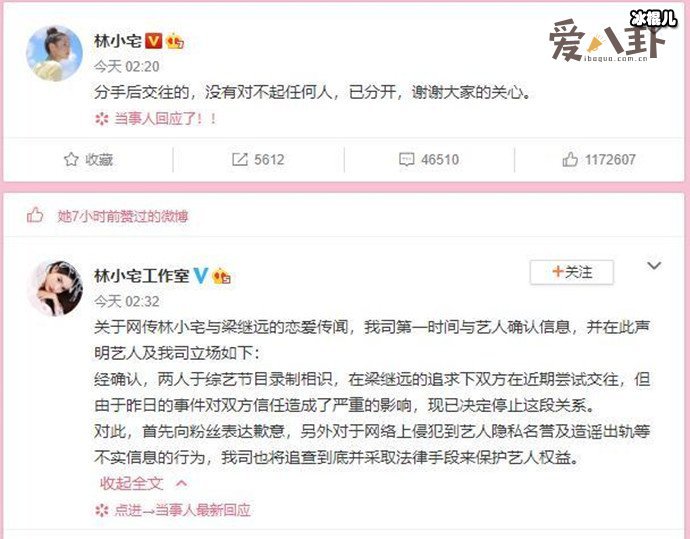690x539 pixels.
Task: Collapse full text via 收起全文
Action: coord(132,484)
